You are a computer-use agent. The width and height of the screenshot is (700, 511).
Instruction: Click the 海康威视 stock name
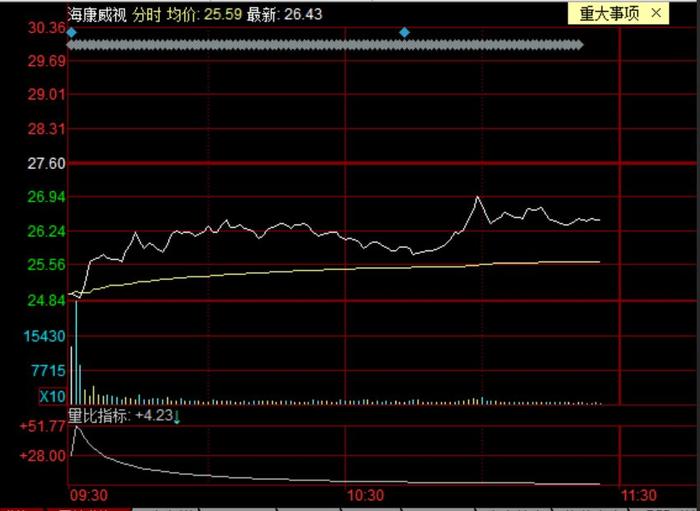[x=97, y=14]
